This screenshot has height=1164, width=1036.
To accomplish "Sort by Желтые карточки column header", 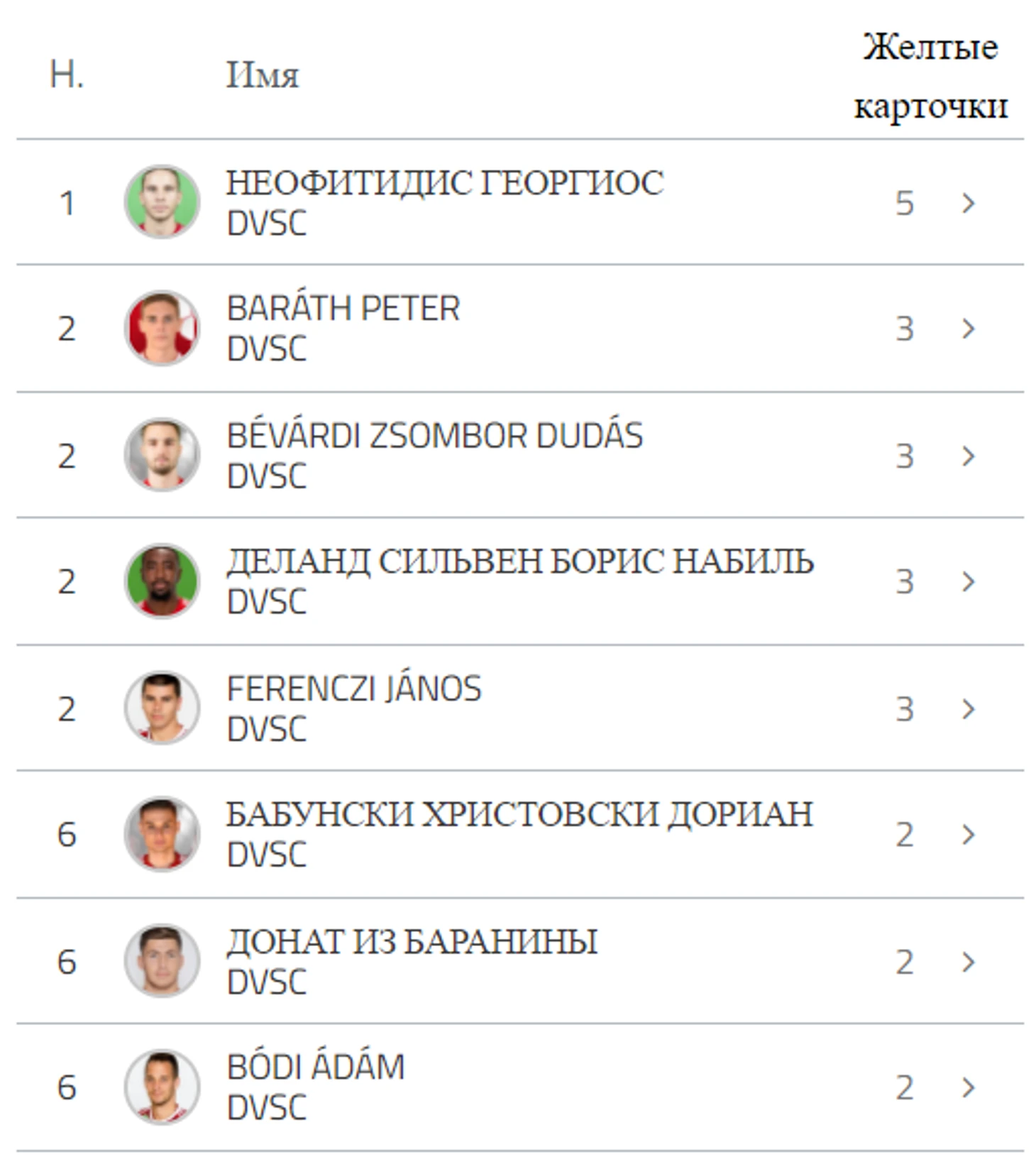I will tap(930, 76).
